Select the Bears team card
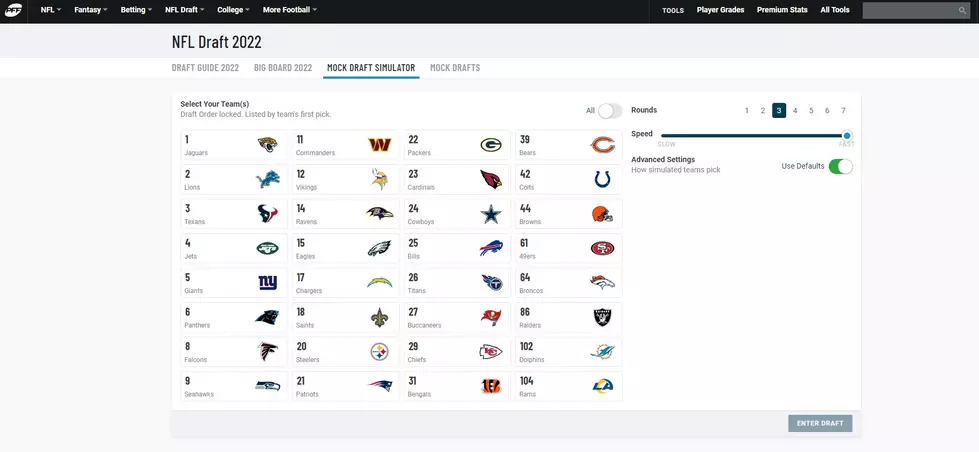Image resolution: width=979 pixels, height=452 pixels. click(x=568, y=145)
